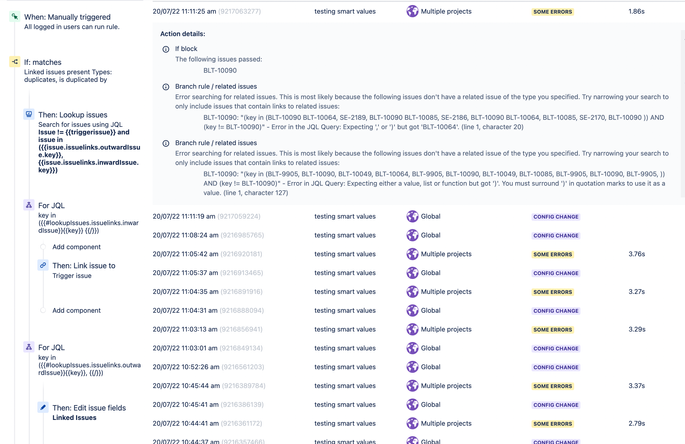Click CONFIG CHANGE badge in 11:11:19 am row
The image size is (685, 444).
556,217
